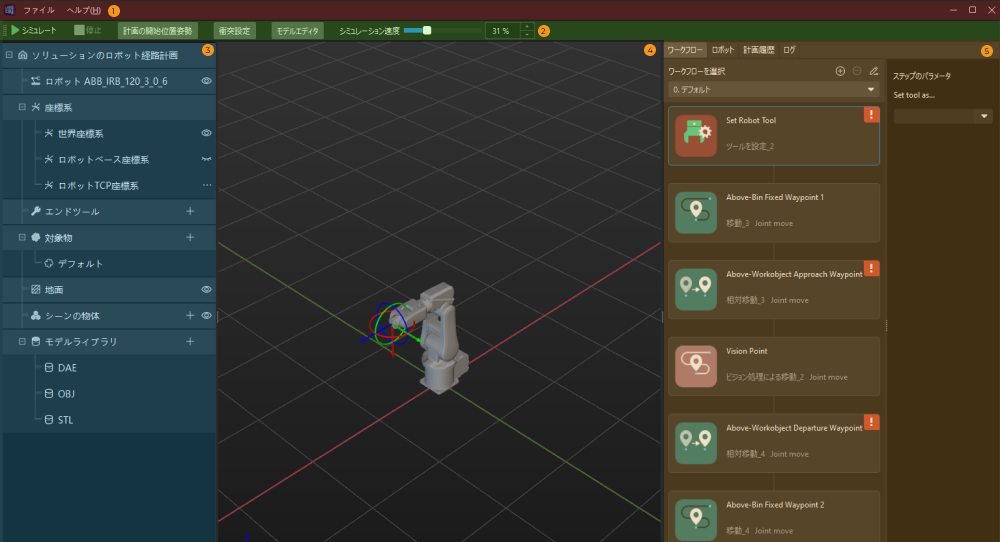Switch to the ロボット tab
The image size is (1000, 542).
click(x=723, y=50)
